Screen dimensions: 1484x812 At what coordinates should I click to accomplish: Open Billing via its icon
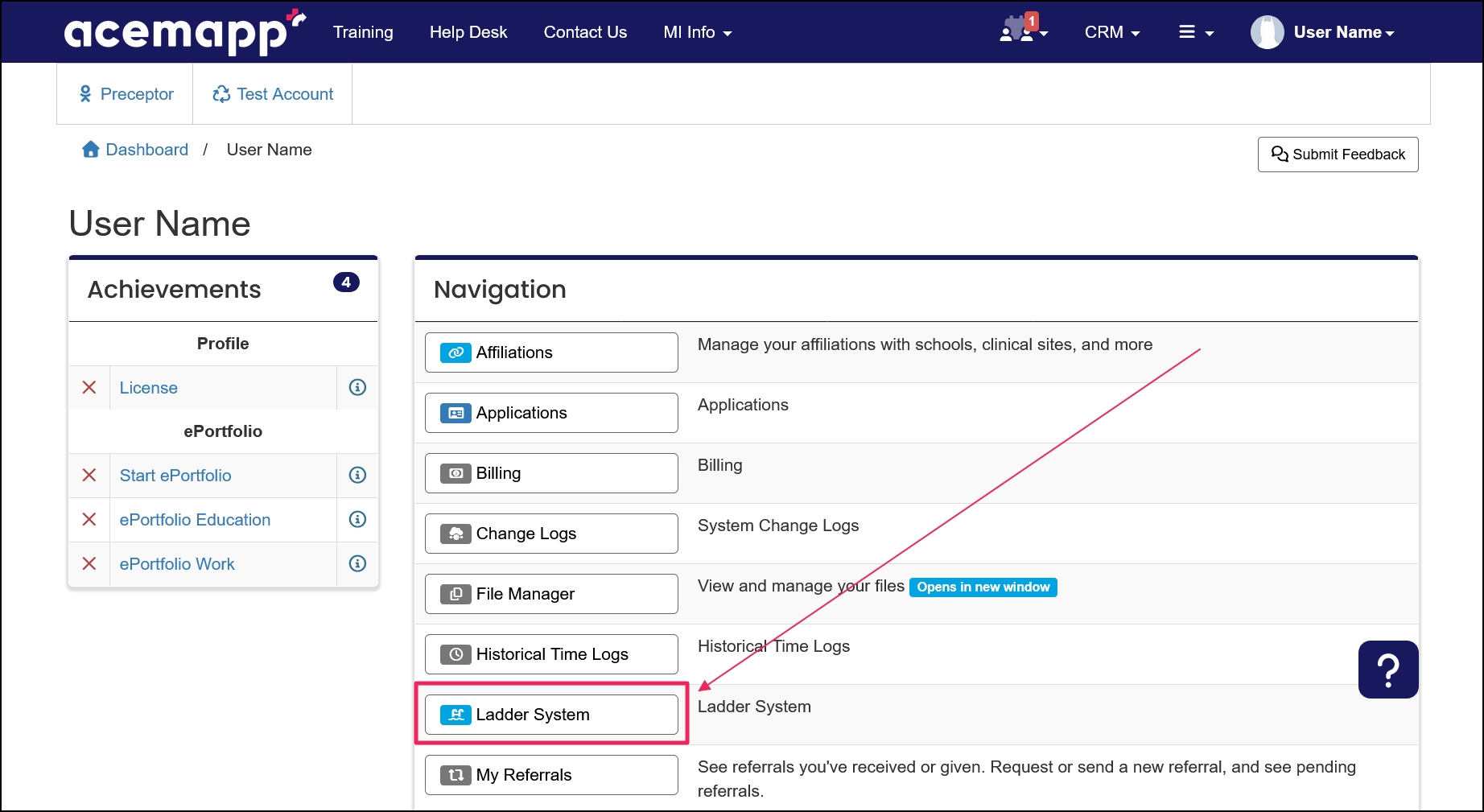455,473
